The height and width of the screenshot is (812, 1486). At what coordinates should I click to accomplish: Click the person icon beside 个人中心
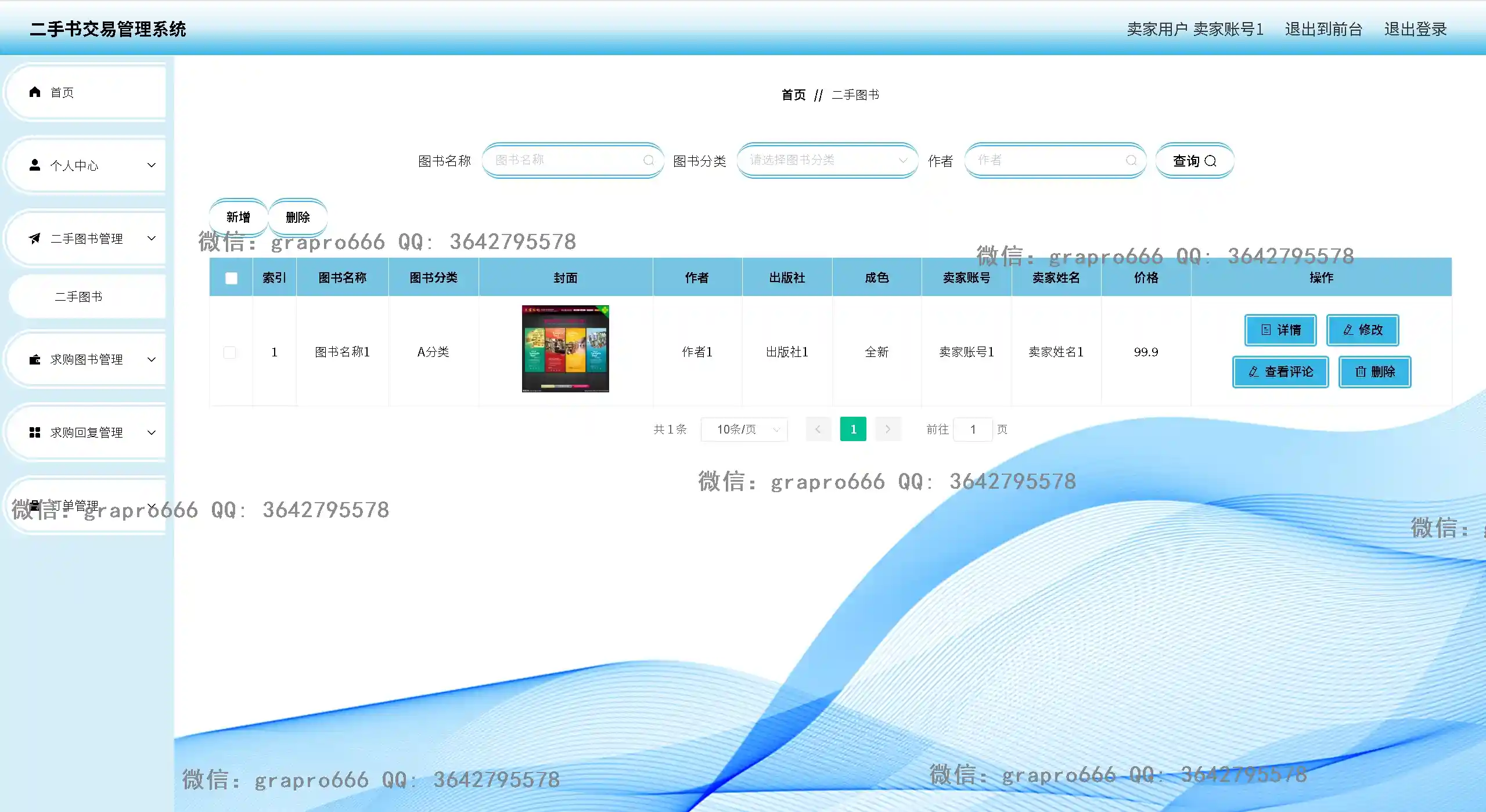click(35, 165)
